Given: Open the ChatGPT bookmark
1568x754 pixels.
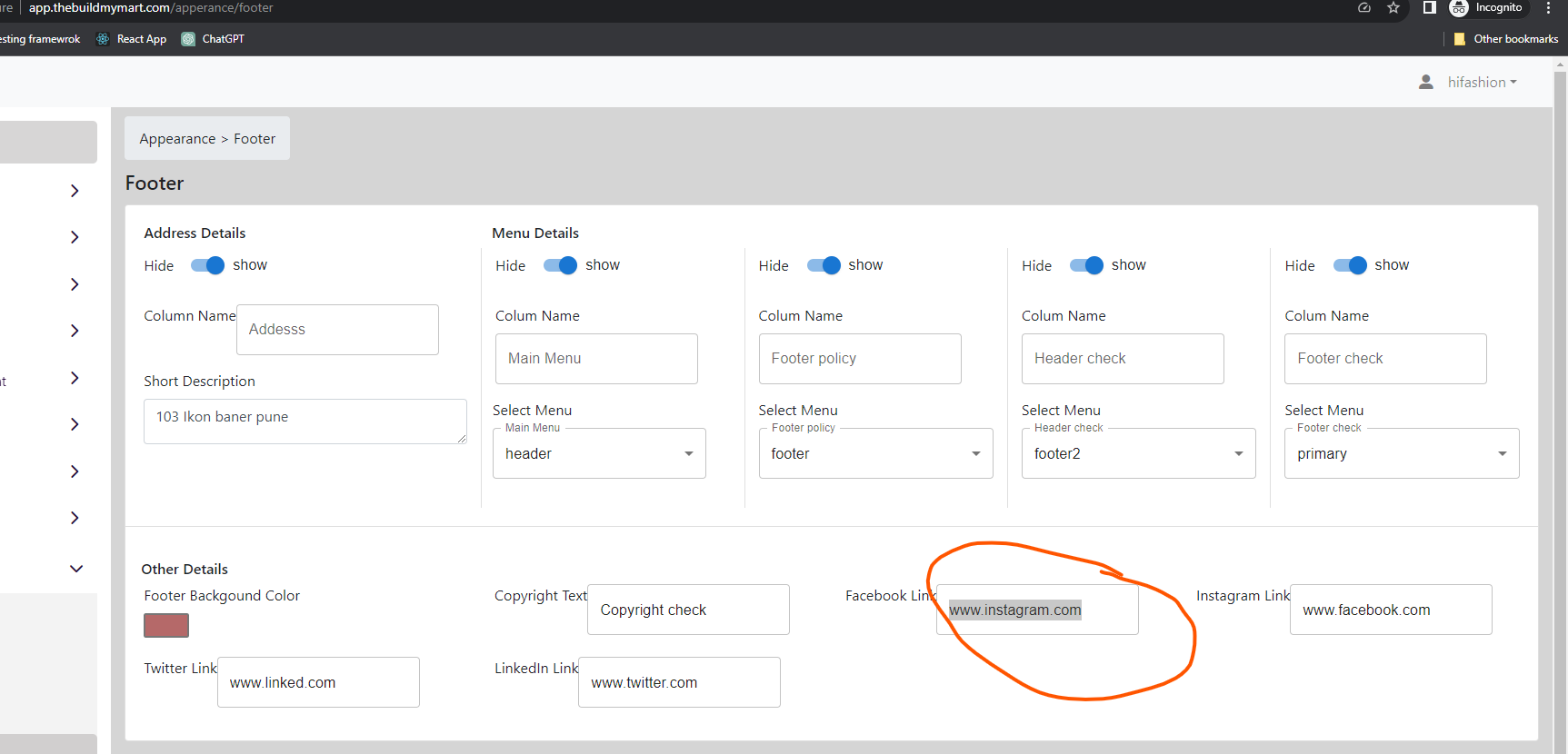Looking at the screenshot, I should point(213,39).
